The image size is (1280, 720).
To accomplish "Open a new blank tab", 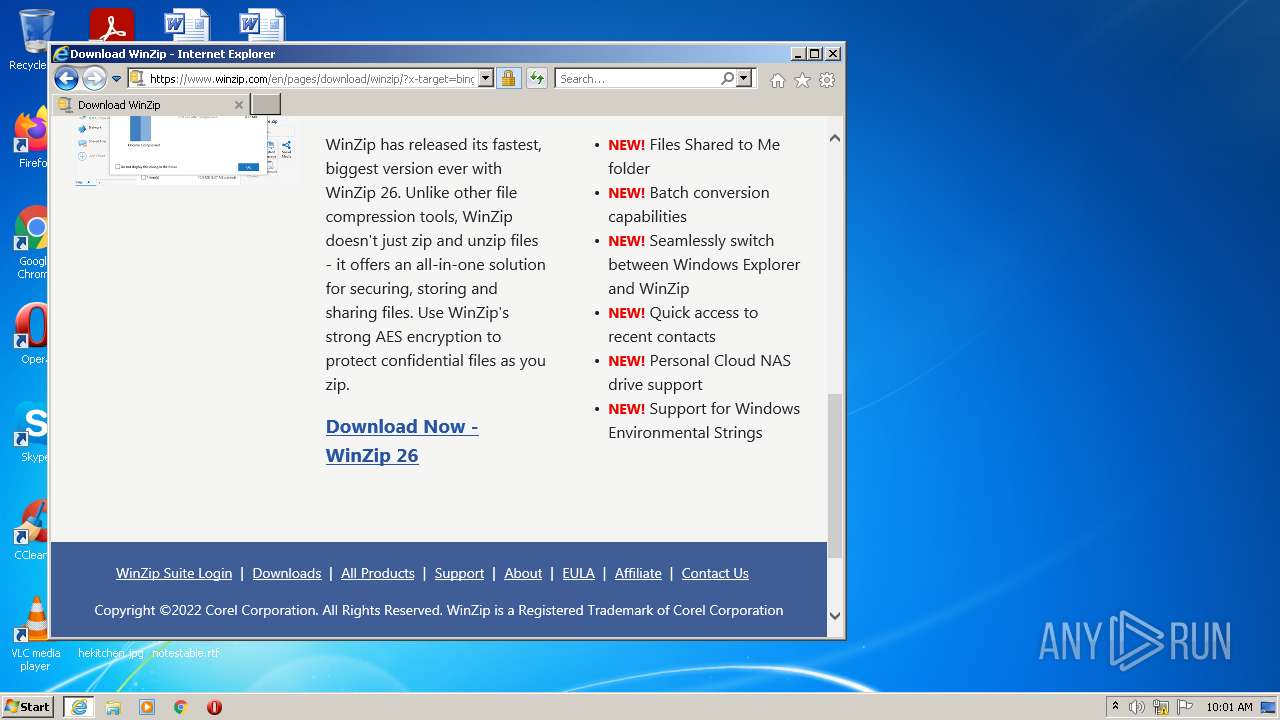I will [265, 104].
